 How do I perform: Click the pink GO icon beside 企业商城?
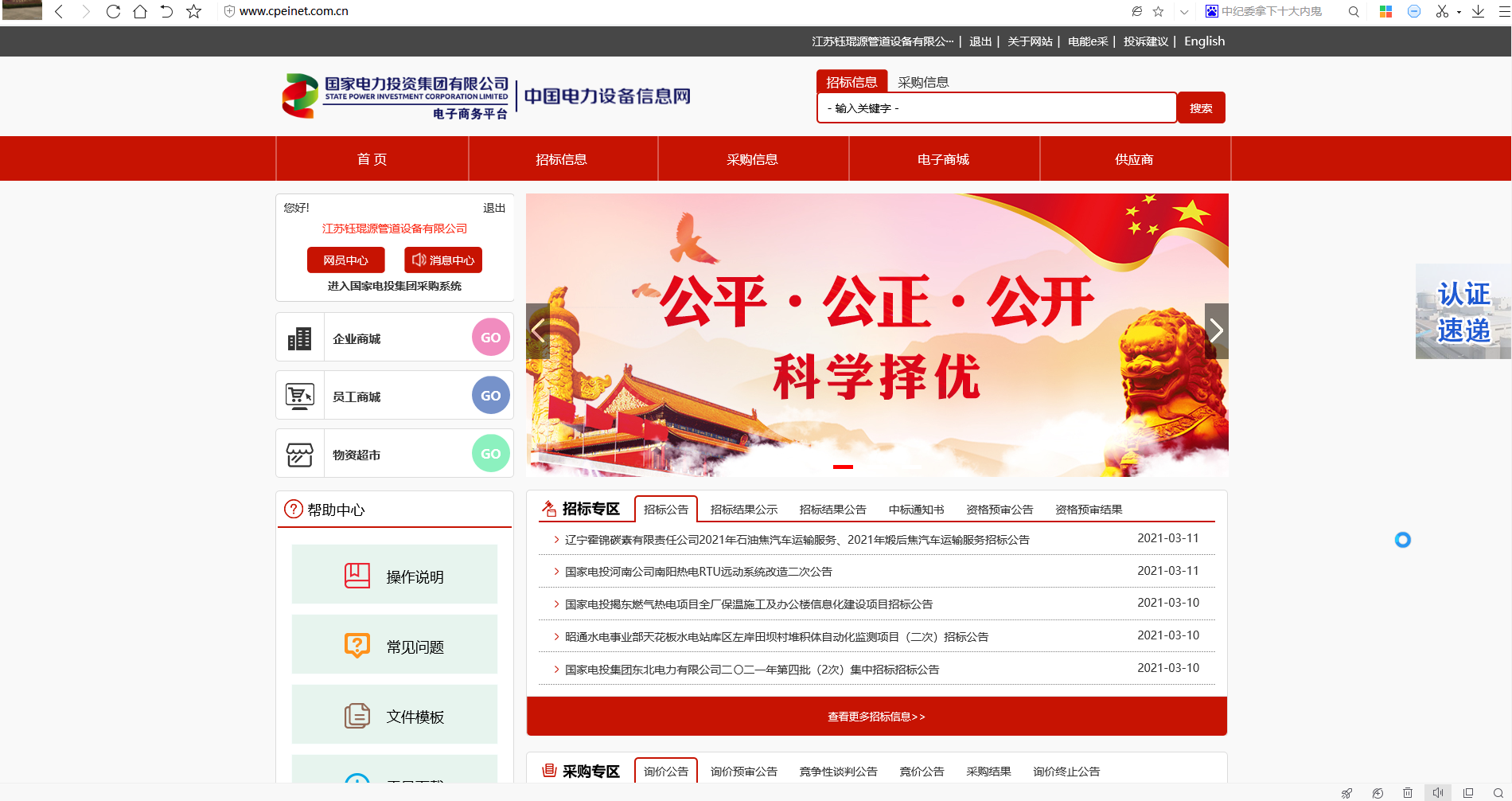click(x=490, y=337)
